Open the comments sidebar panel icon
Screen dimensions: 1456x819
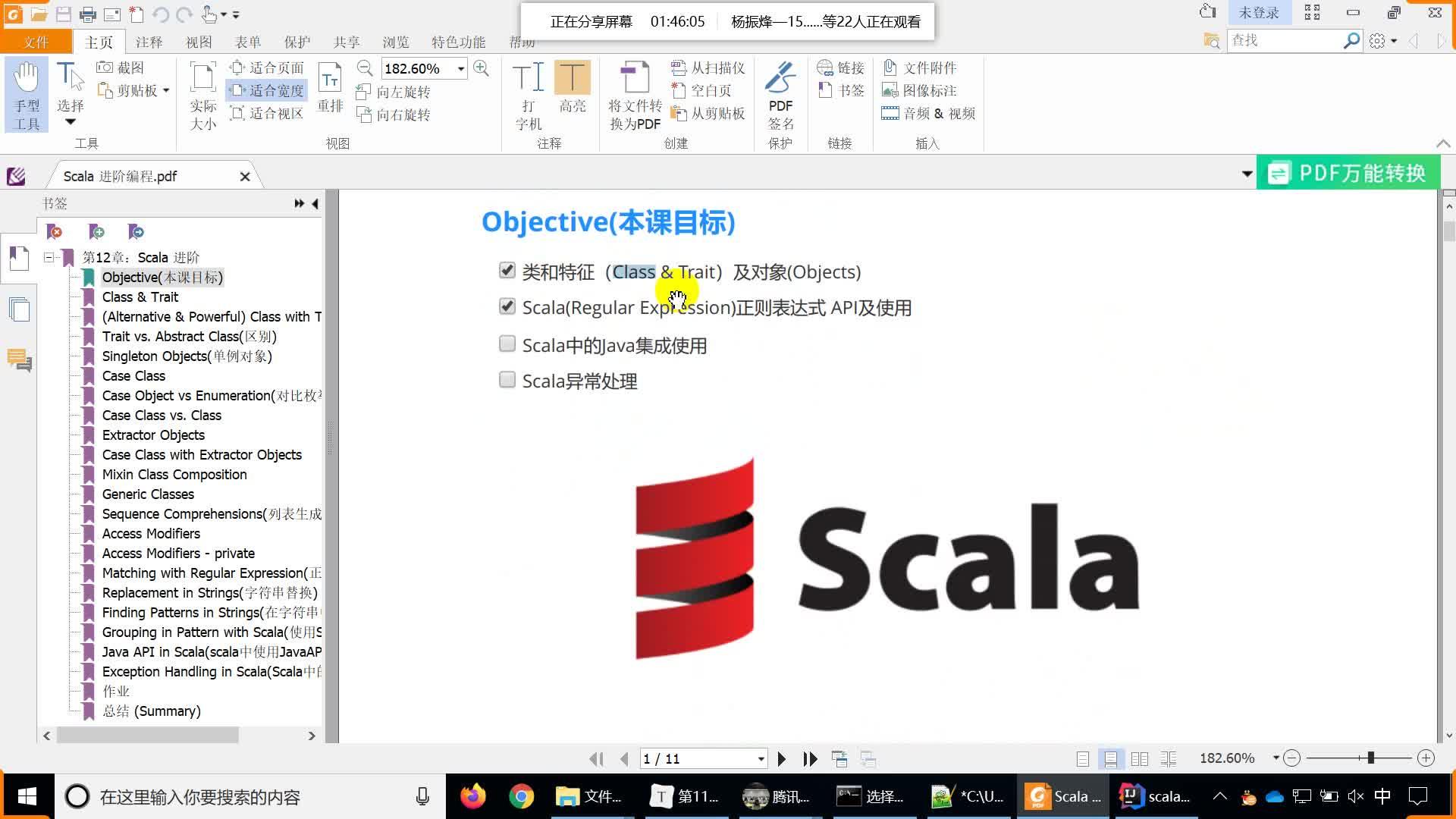click(20, 360)
